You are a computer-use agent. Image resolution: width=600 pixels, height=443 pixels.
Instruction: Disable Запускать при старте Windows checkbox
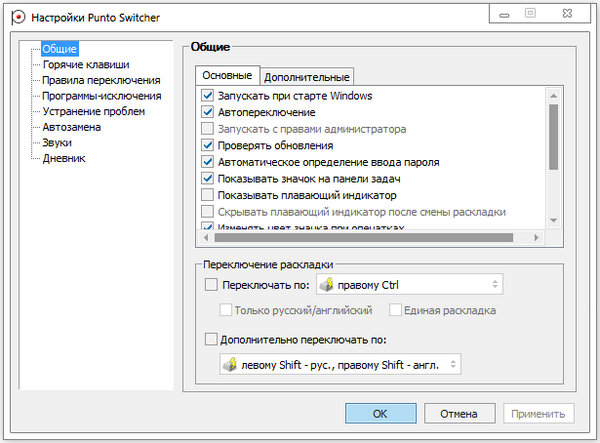coord(208,96)
